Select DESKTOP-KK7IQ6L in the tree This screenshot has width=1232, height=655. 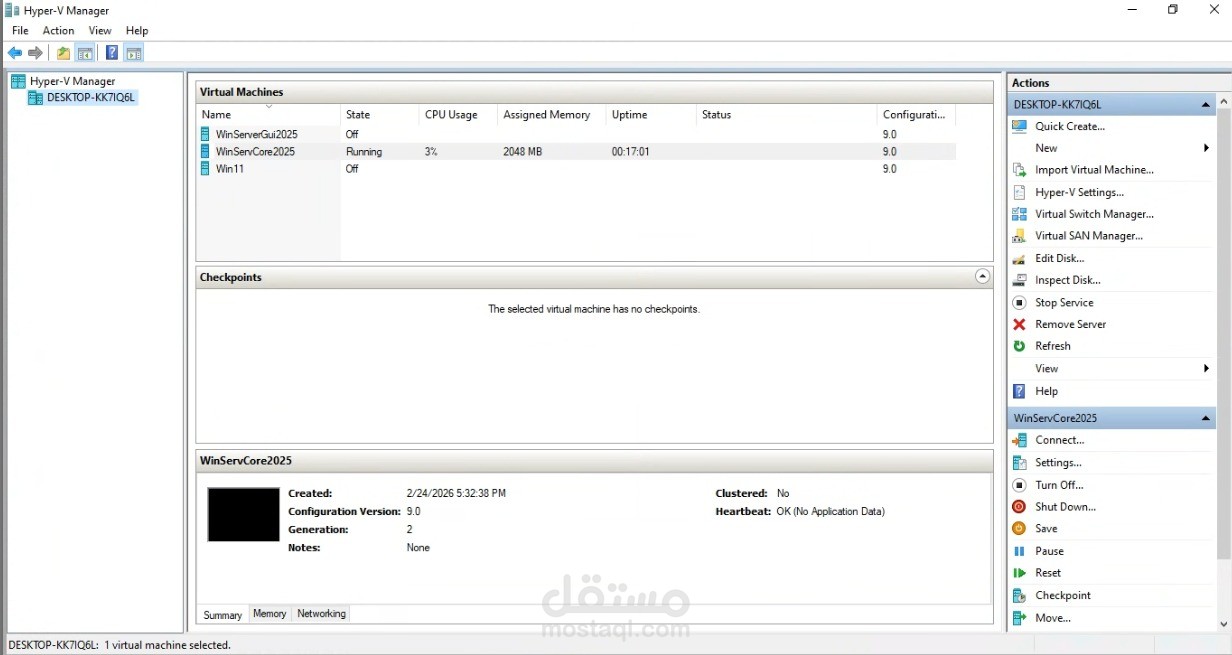click(90, 98)
